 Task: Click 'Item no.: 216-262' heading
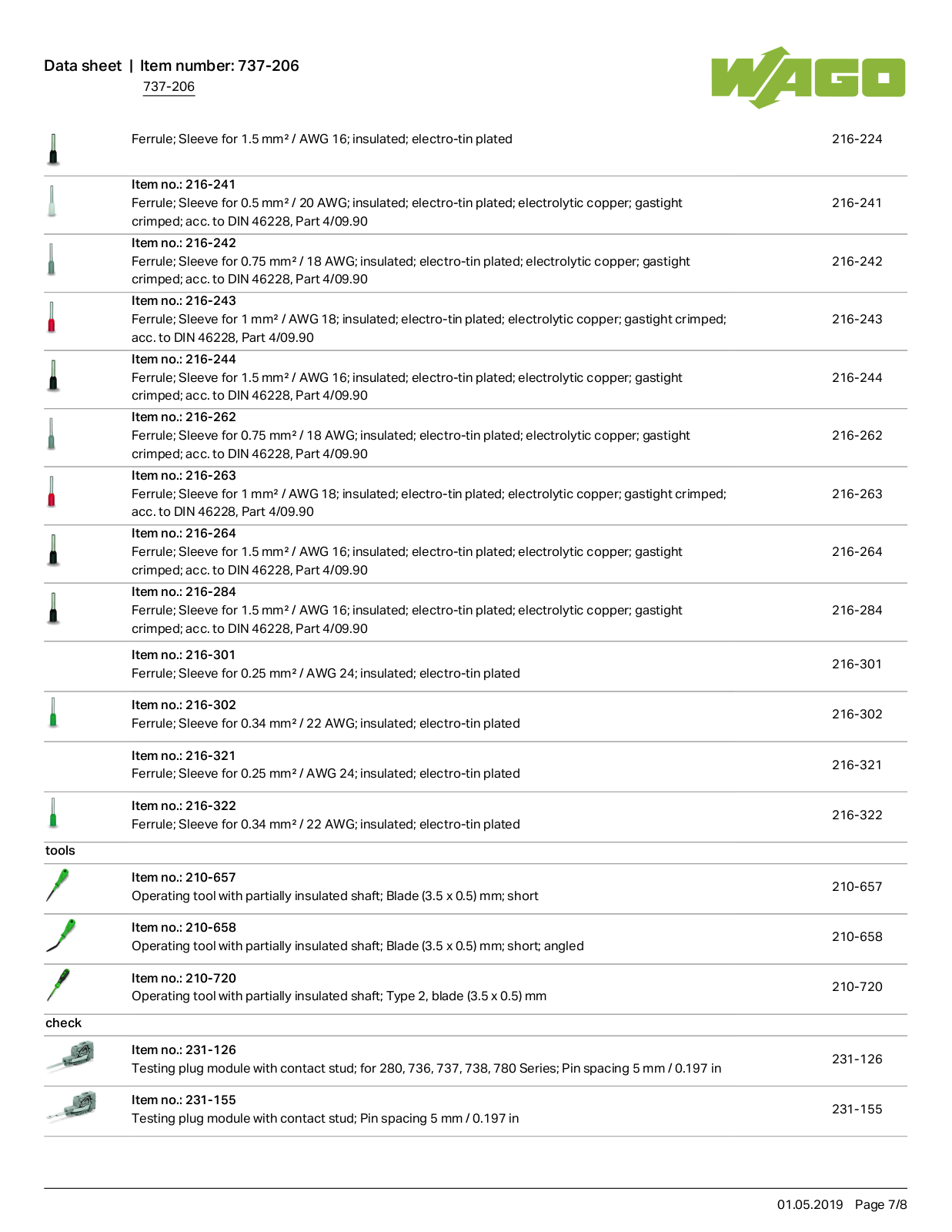point(184,417)
